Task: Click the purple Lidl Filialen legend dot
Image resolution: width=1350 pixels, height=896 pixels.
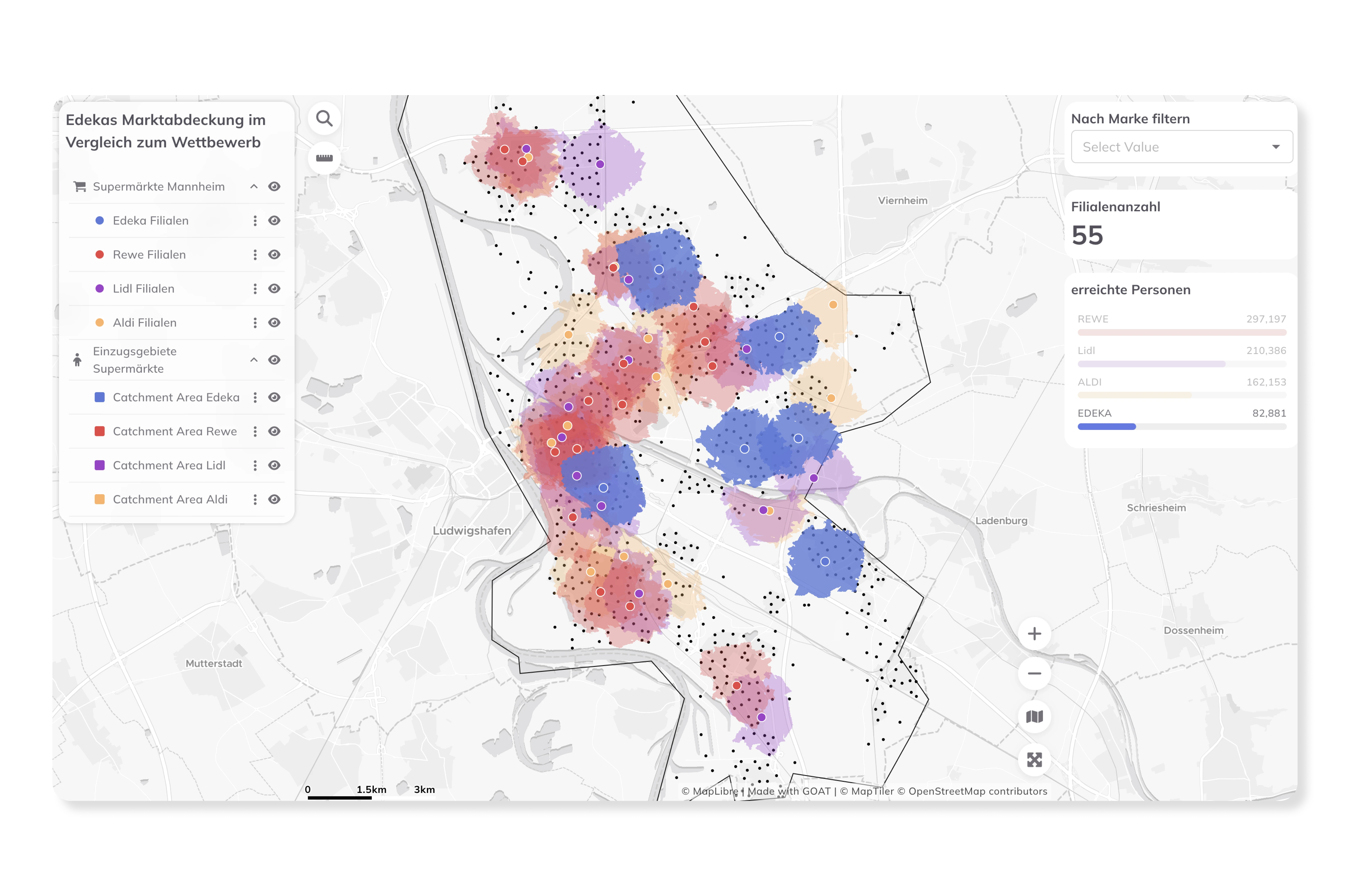Action: [99, 289]
